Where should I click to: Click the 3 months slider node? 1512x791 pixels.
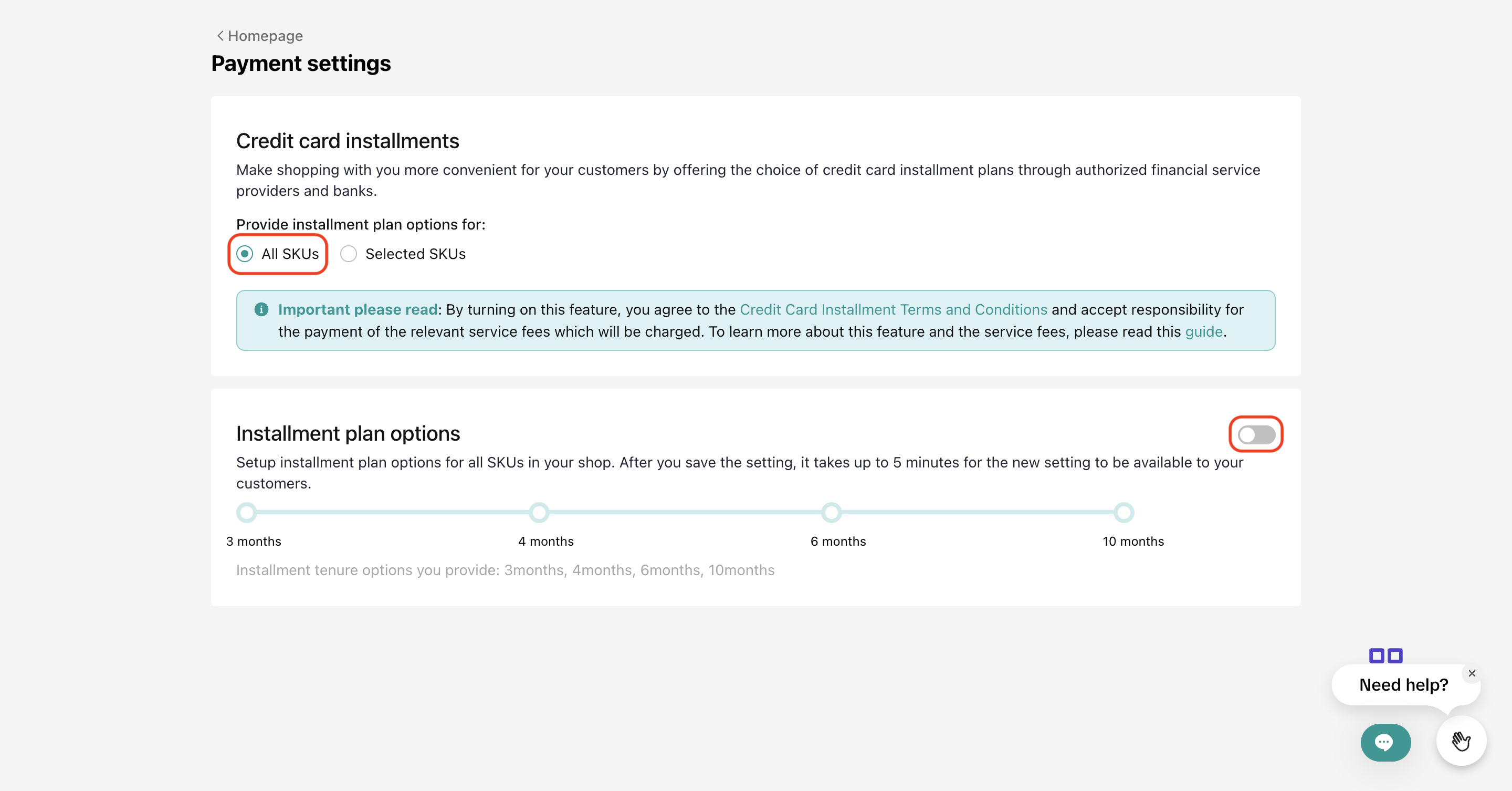point(247,512)
